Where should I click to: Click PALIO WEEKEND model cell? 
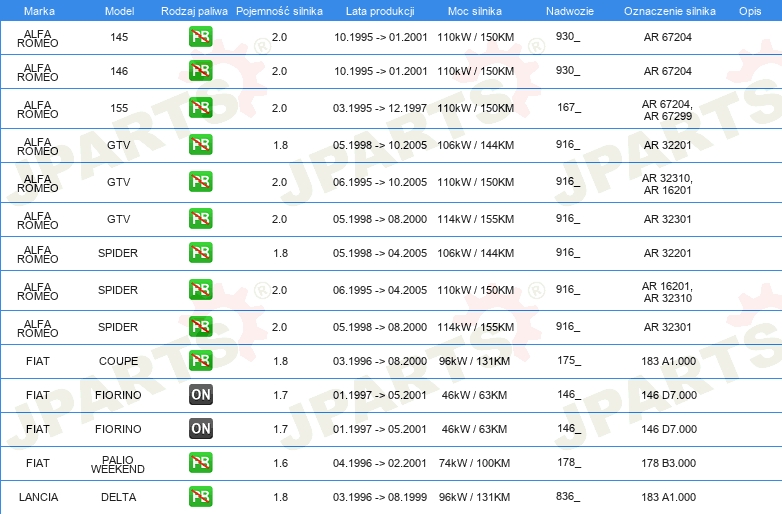[118, 464]
